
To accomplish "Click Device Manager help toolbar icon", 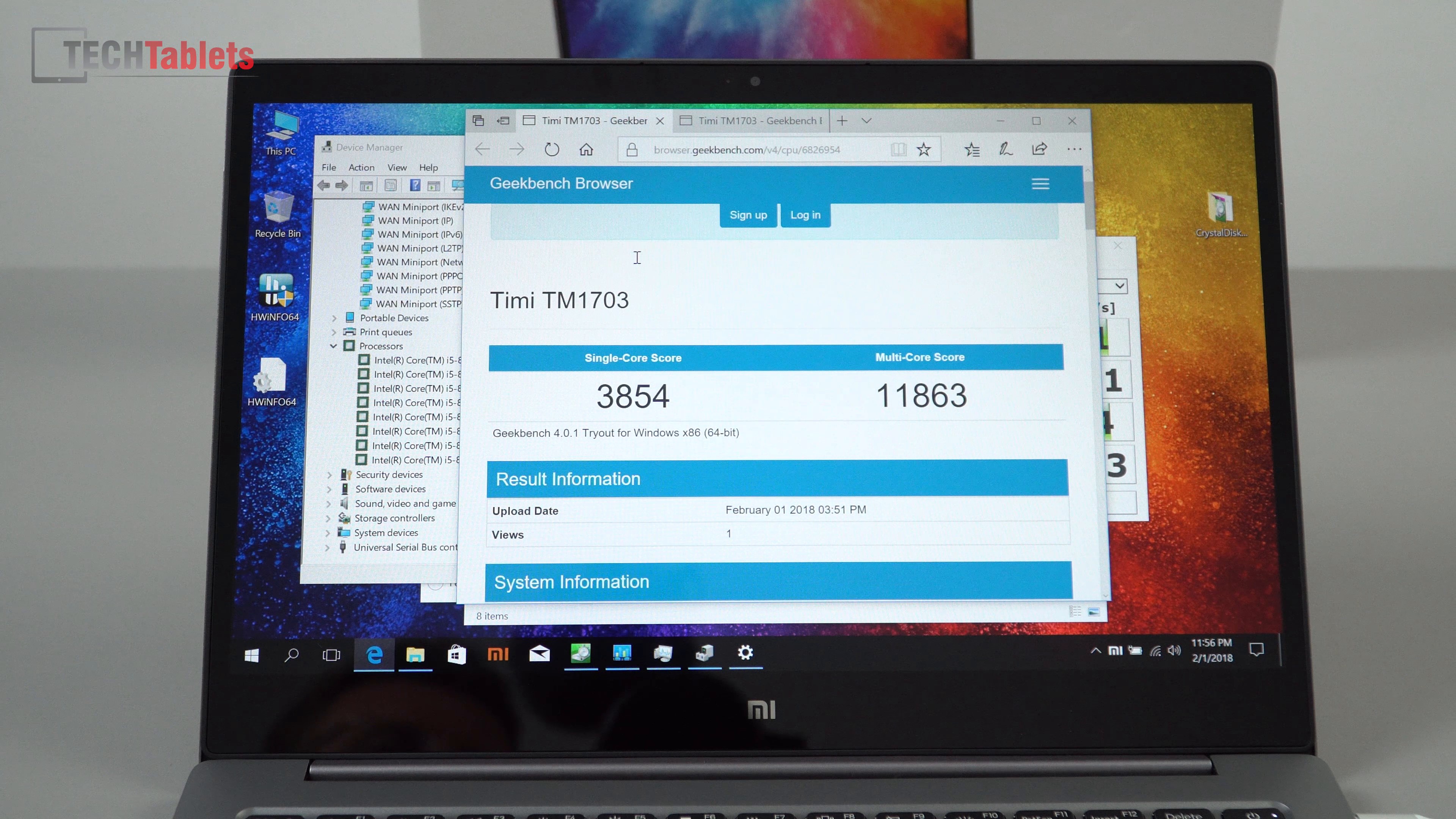I will 415,185.
